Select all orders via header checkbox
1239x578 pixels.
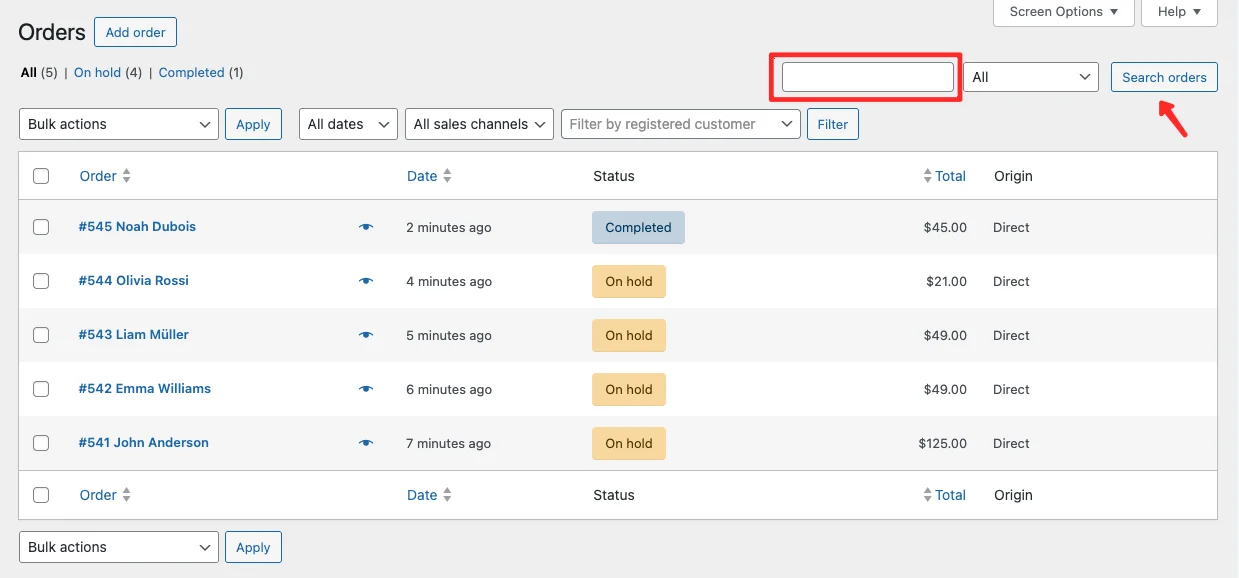[x=41, y=176]
